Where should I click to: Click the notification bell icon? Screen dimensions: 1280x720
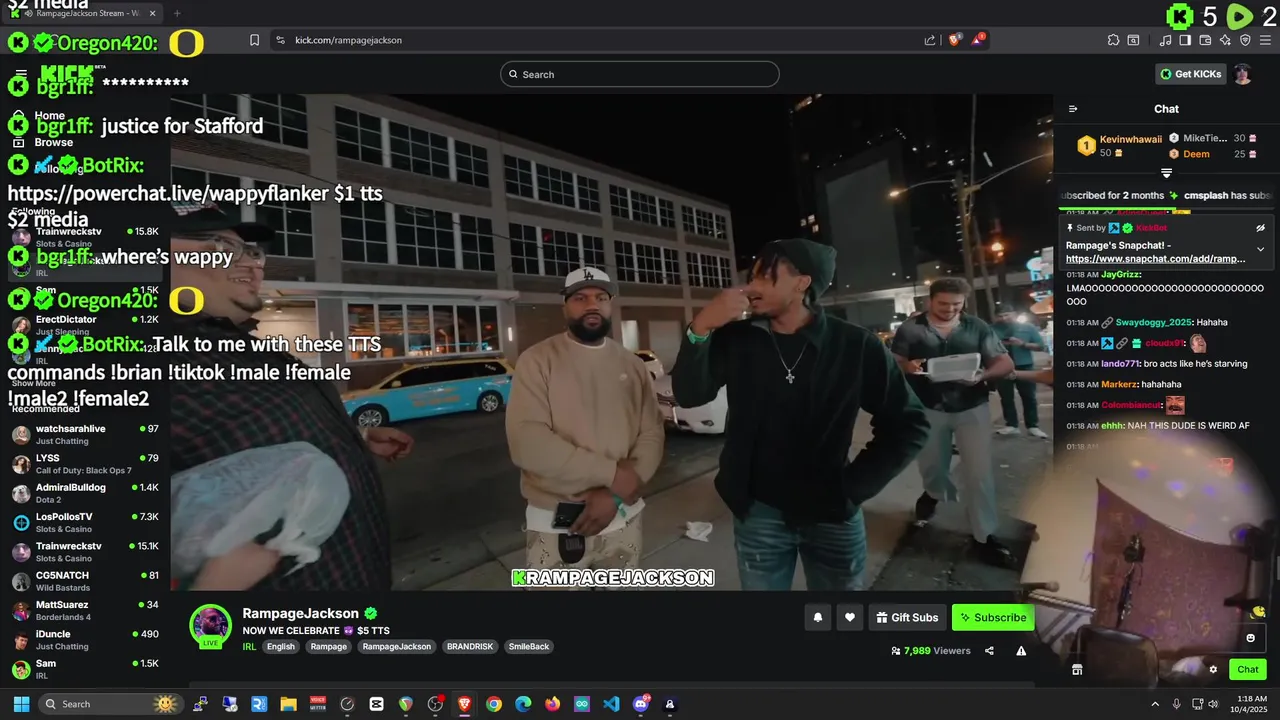[817, 618]
